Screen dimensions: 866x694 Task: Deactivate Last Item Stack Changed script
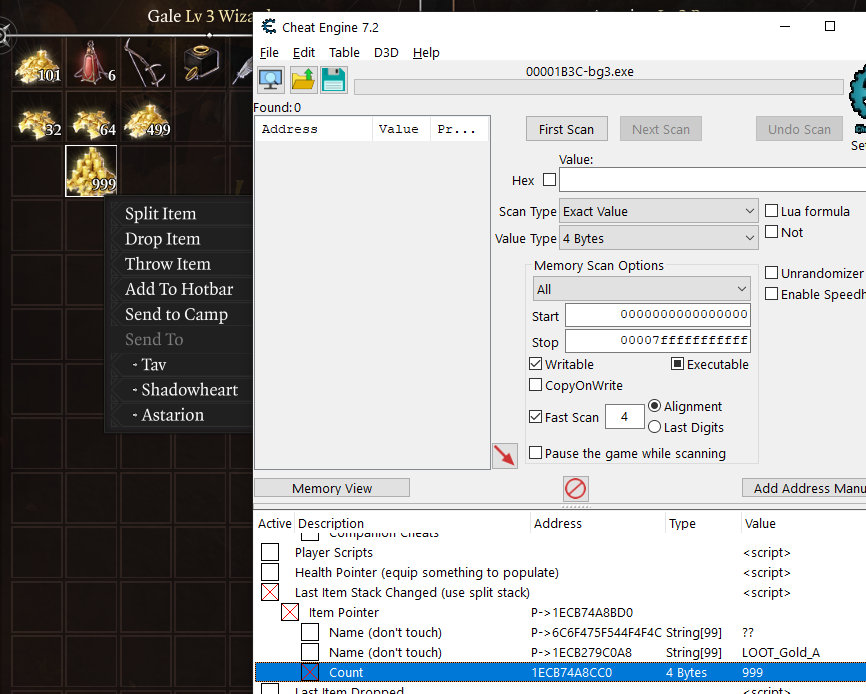click(270, 592)
